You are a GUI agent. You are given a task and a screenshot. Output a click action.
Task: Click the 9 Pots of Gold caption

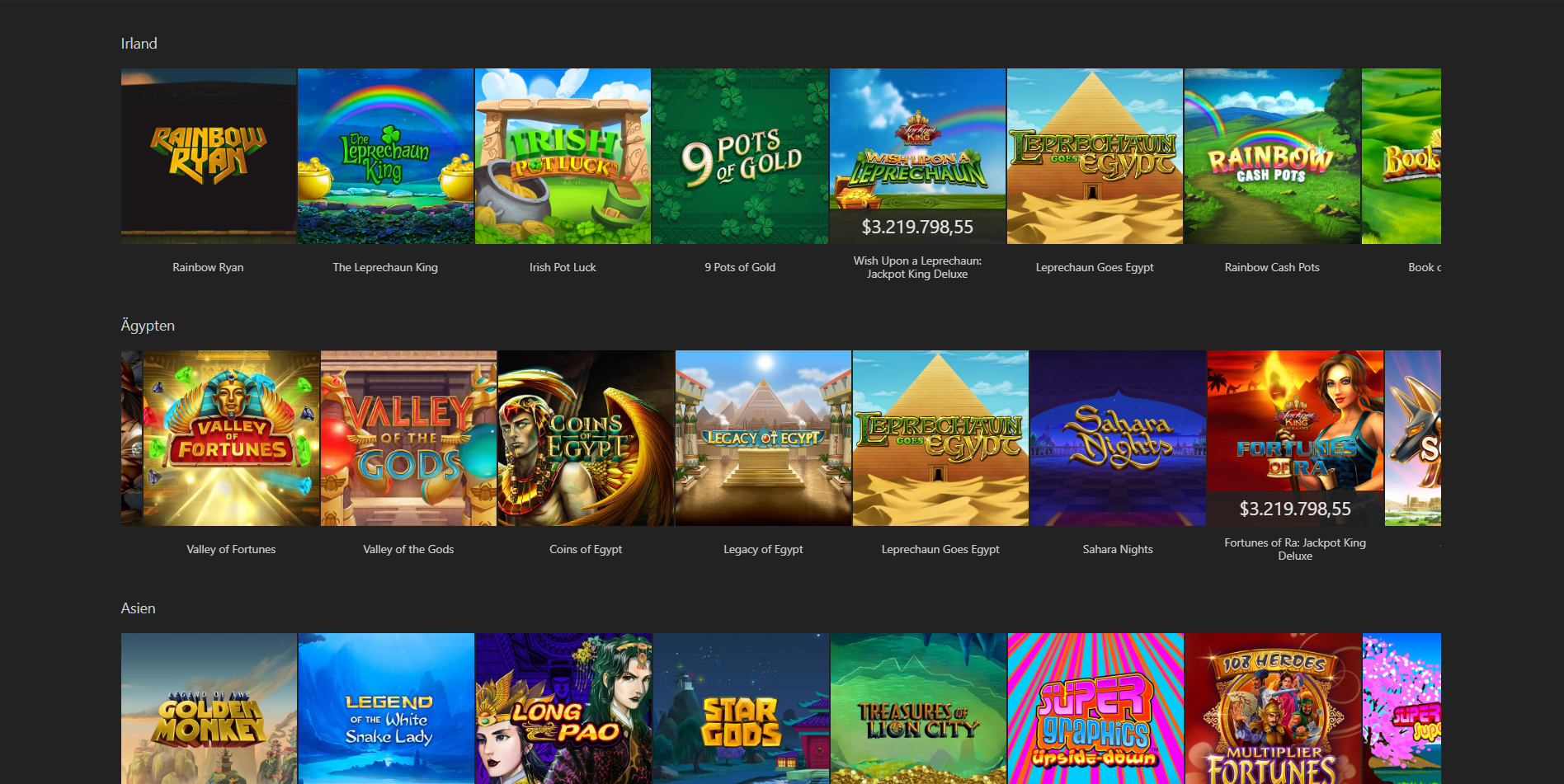click(739, 267)
